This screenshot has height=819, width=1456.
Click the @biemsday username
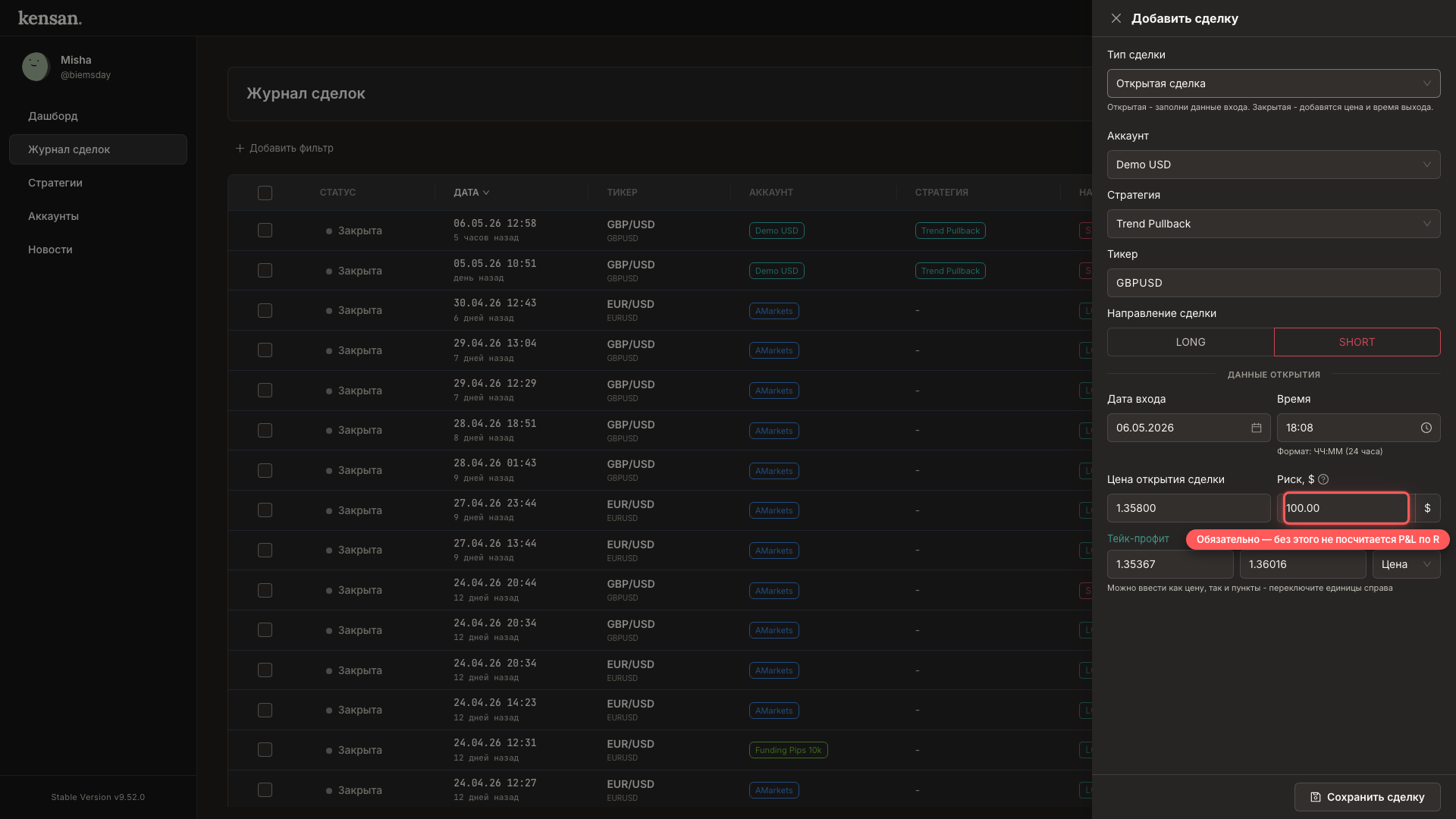[86, 75]
